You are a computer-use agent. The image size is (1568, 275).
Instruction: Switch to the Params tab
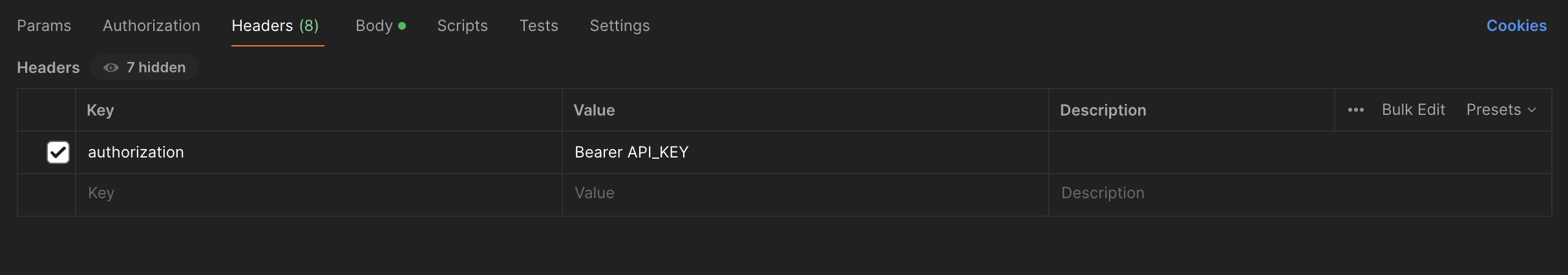coord(44,26)
